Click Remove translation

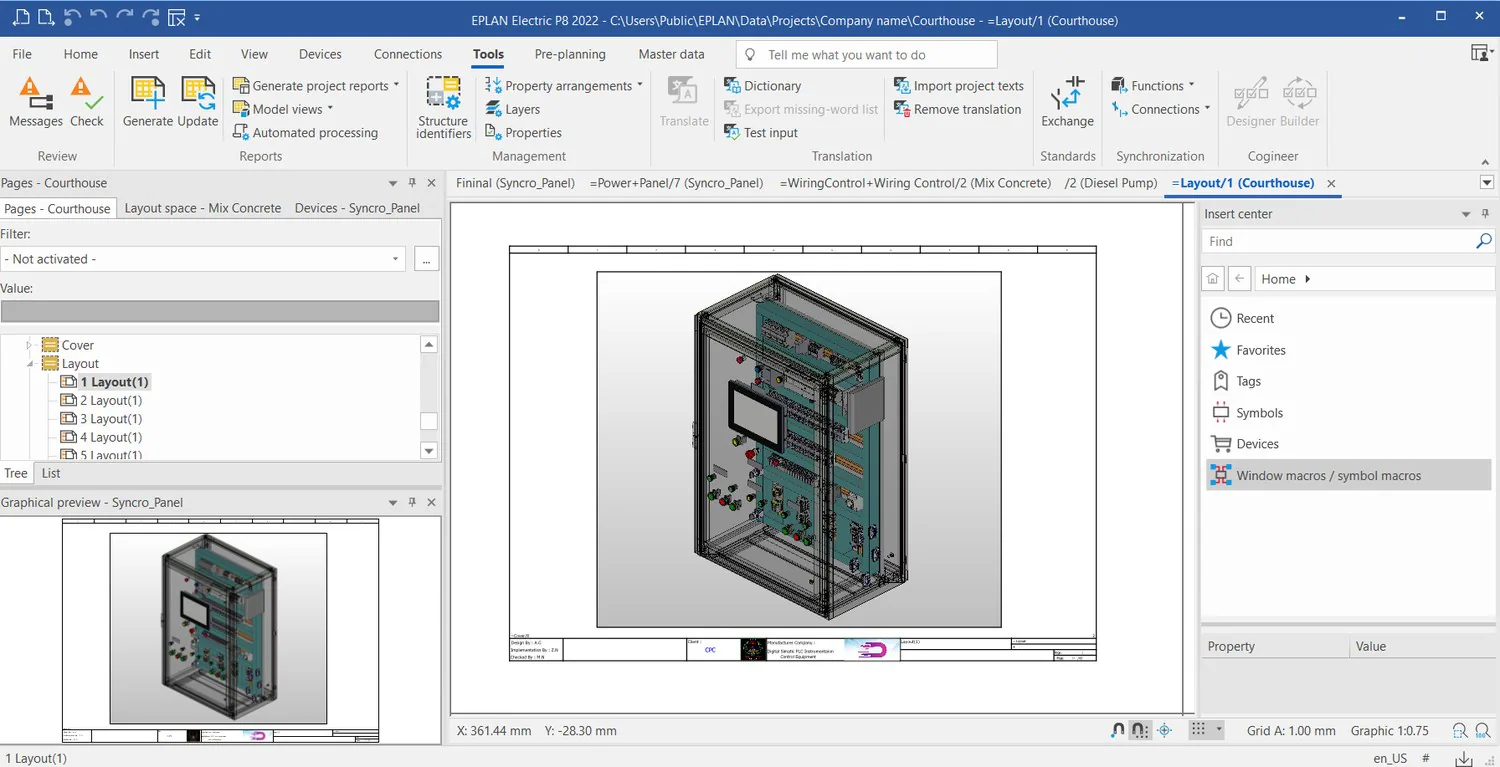point(958,109)
